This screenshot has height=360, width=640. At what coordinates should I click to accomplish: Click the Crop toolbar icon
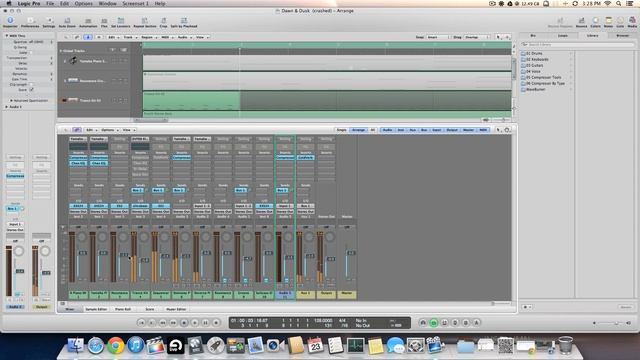[163, 22]
